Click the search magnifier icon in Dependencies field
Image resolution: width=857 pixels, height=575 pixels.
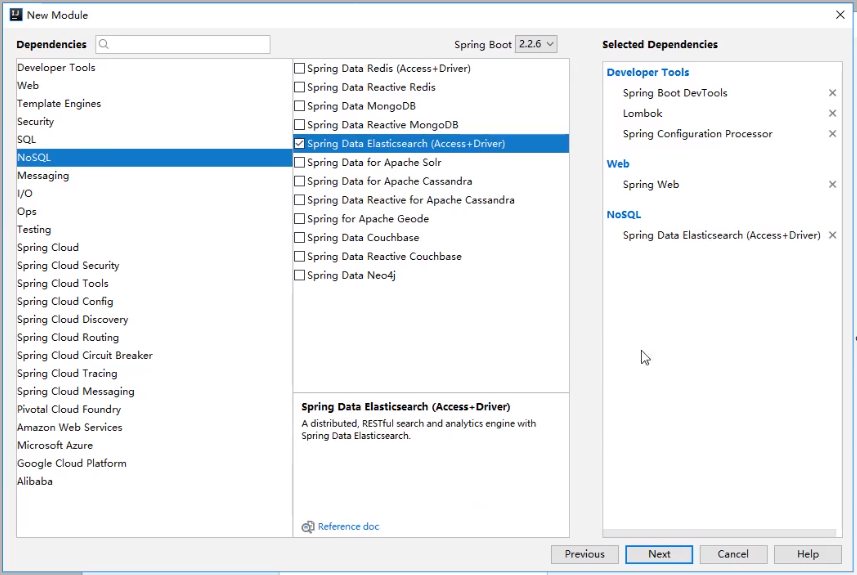(105, 45)
